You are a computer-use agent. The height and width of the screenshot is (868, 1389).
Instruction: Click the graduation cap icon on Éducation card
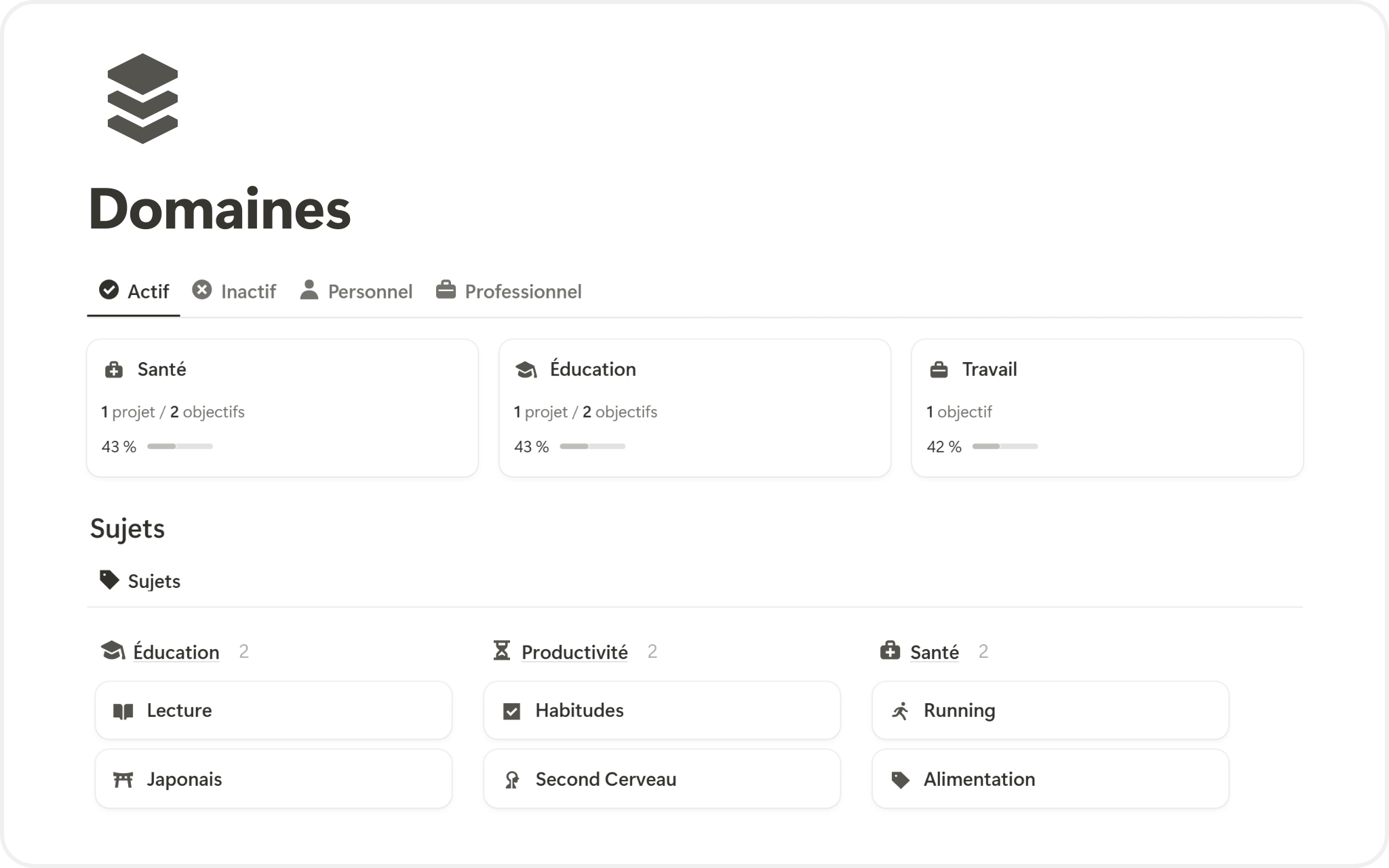point(526,370)
